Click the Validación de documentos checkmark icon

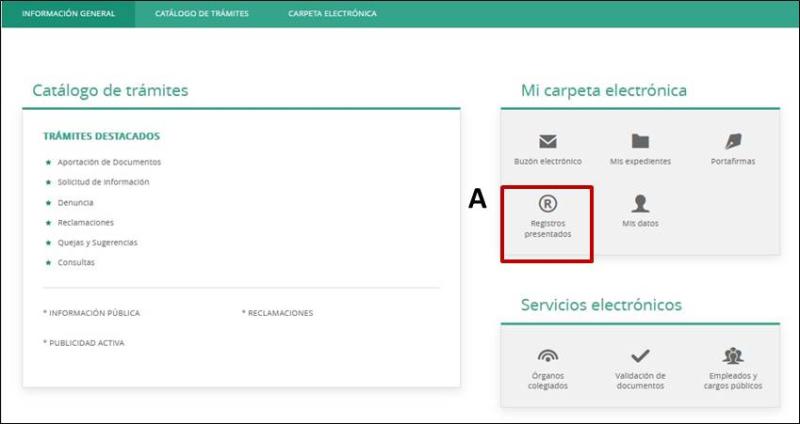640,356
